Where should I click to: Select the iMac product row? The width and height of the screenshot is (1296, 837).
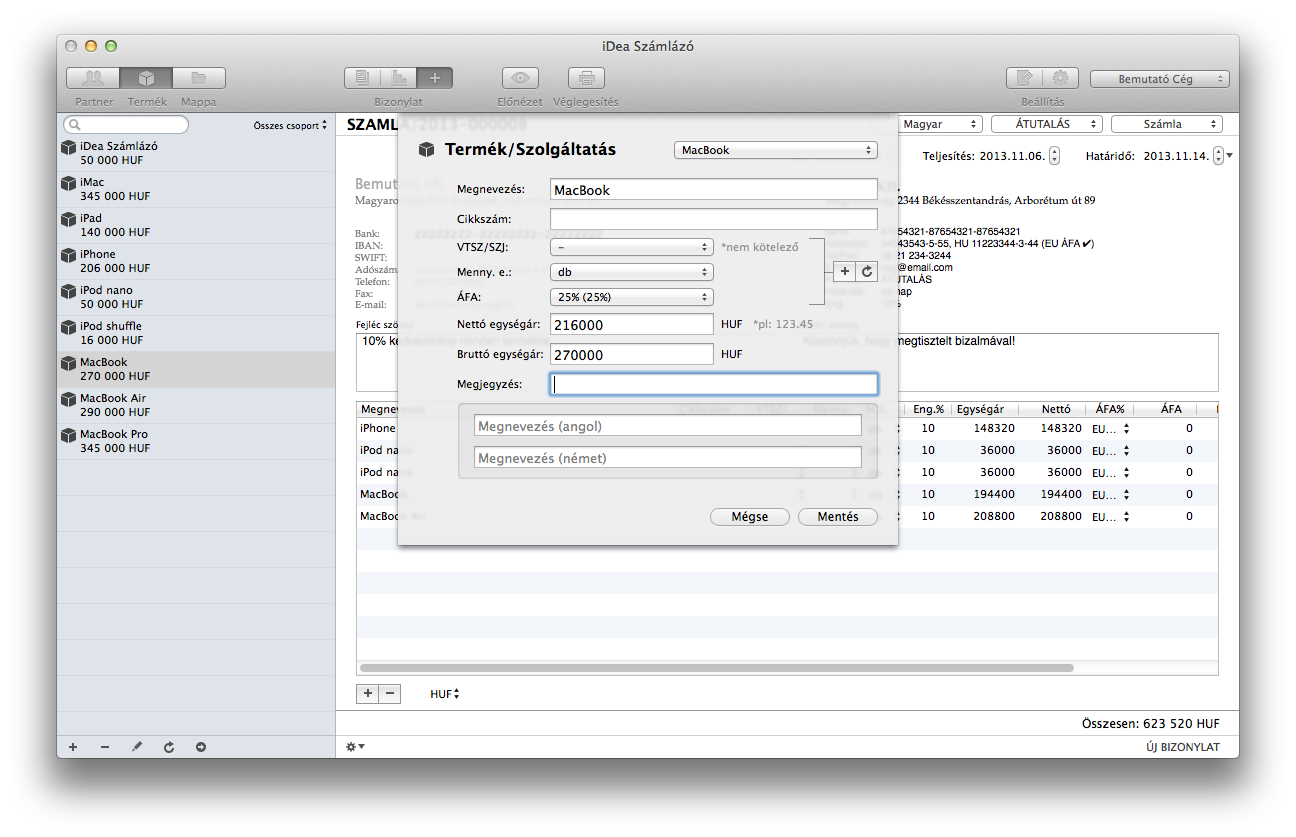196,189
